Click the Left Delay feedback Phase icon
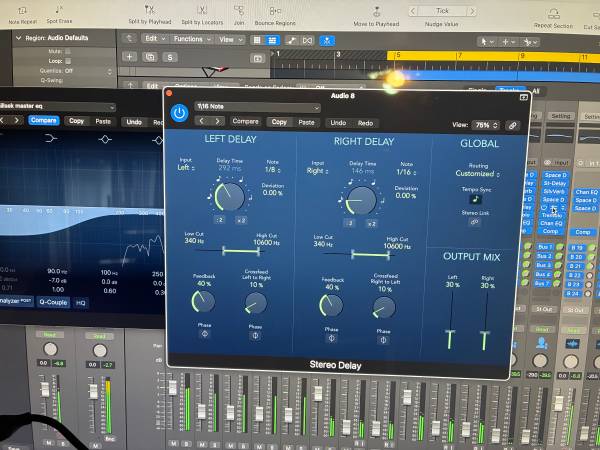Image resolution: width=600 pixels, height=450 pixels. pos(205,333)
